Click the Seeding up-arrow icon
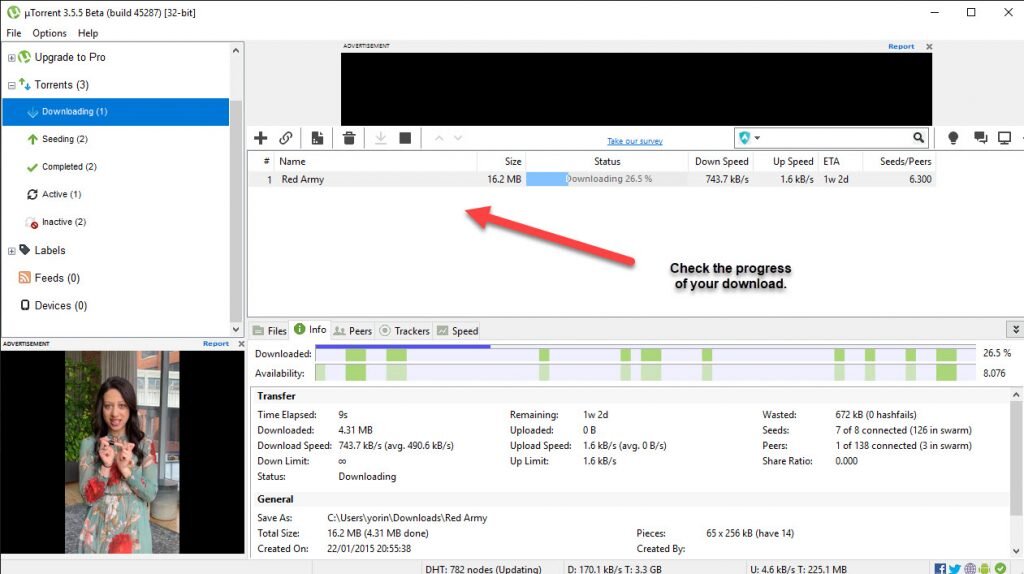Screen dimensions: 1024x574 tap(32, 139)
